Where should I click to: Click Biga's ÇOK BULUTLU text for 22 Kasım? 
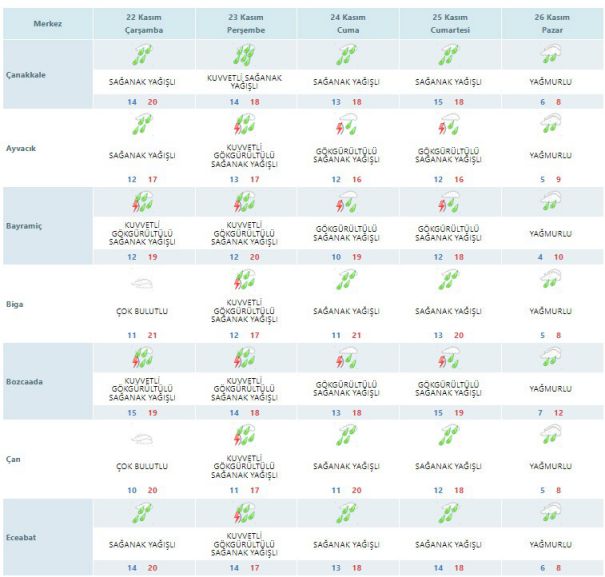tap(143, 311)
